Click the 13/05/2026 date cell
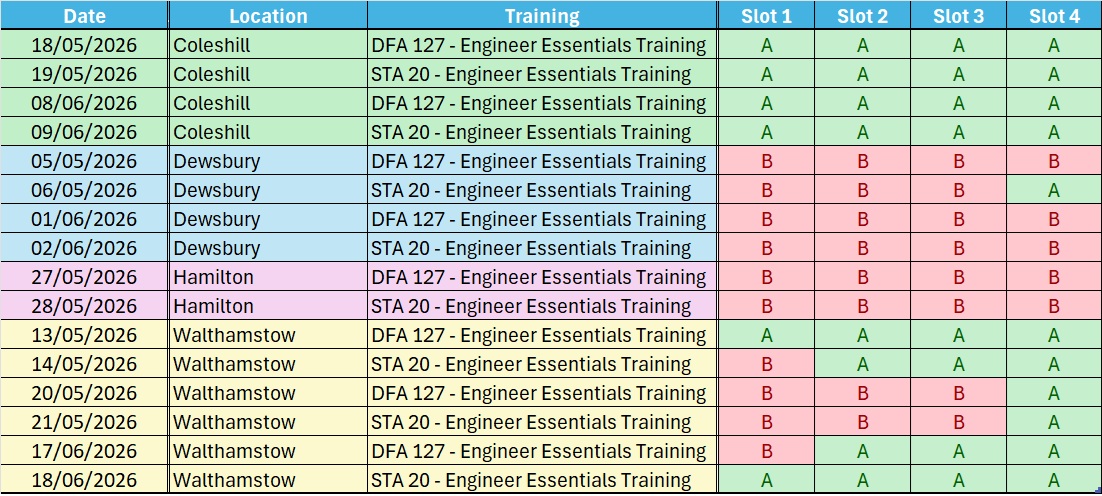 pyautogui.click(x=84, y=335)
